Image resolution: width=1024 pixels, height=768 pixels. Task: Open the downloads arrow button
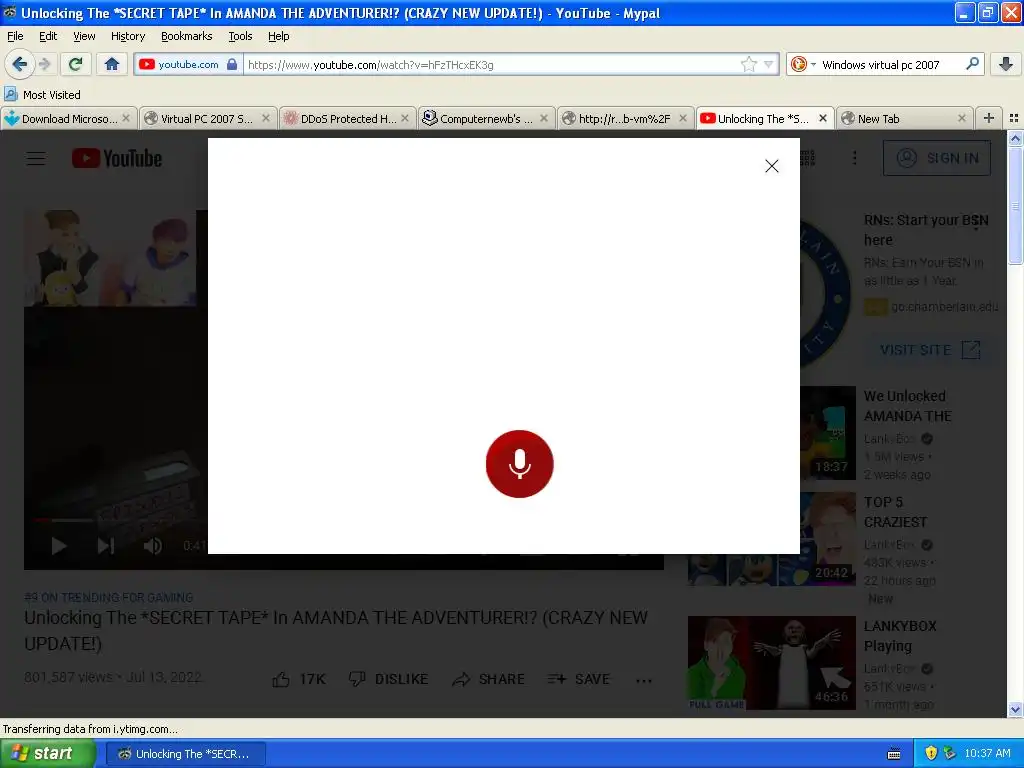[x=1006, y=64]
